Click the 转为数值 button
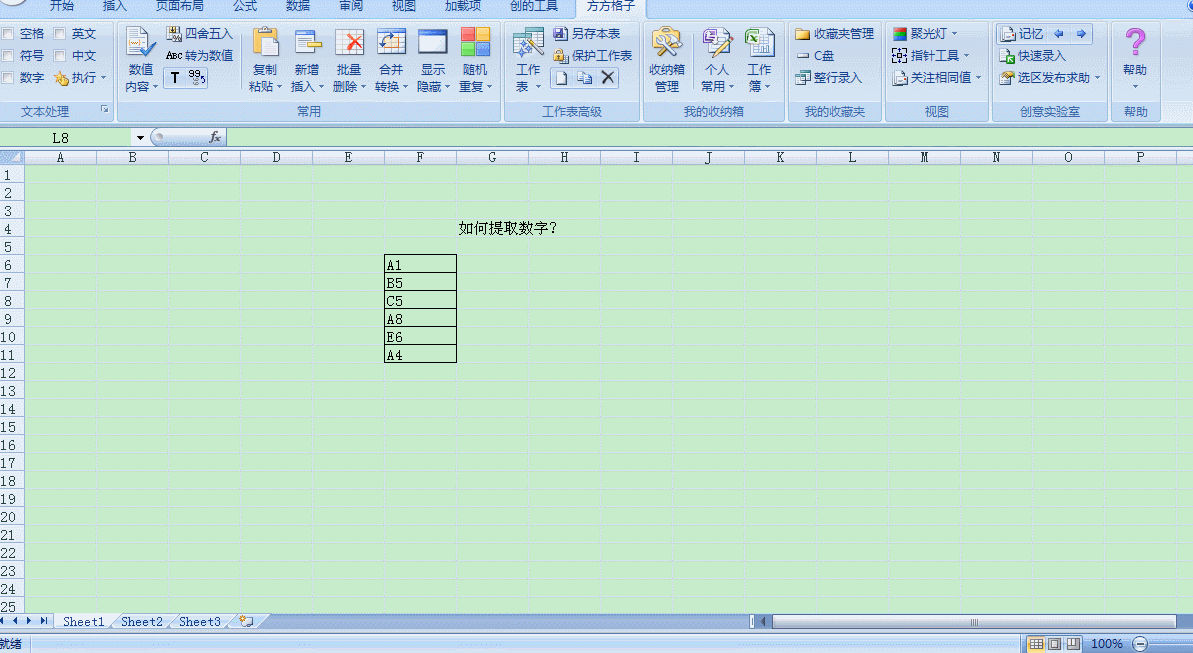This screenshot has height=653, width=1193. [x=199, y=56]
